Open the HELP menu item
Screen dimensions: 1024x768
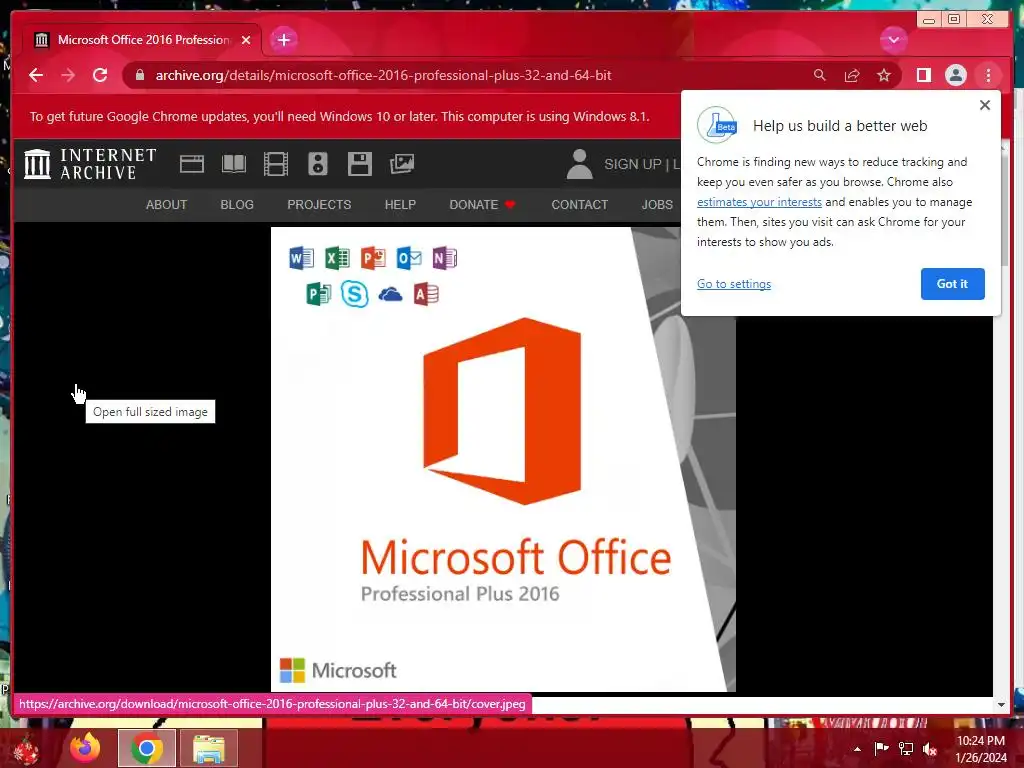pyautogui.click(x=400, y=204)
